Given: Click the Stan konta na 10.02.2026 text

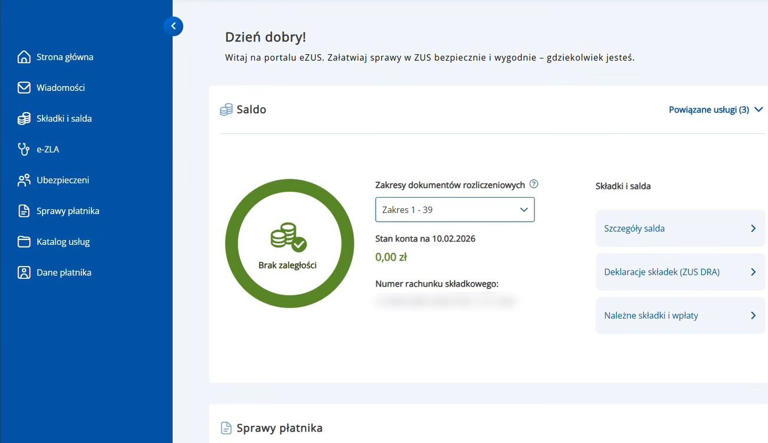Looking at the screenshot, I should (x=425, y=239).
